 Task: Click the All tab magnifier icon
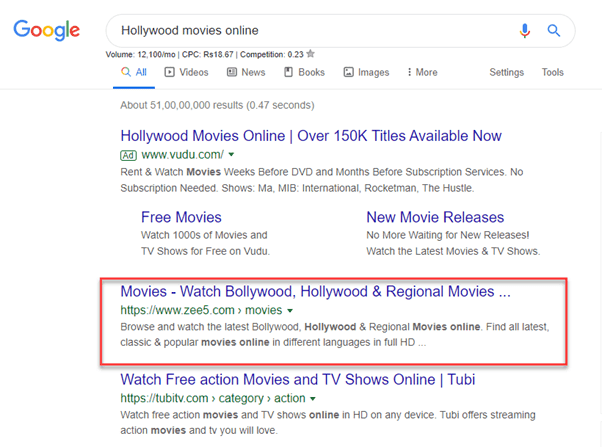click(x=126, y=72)
